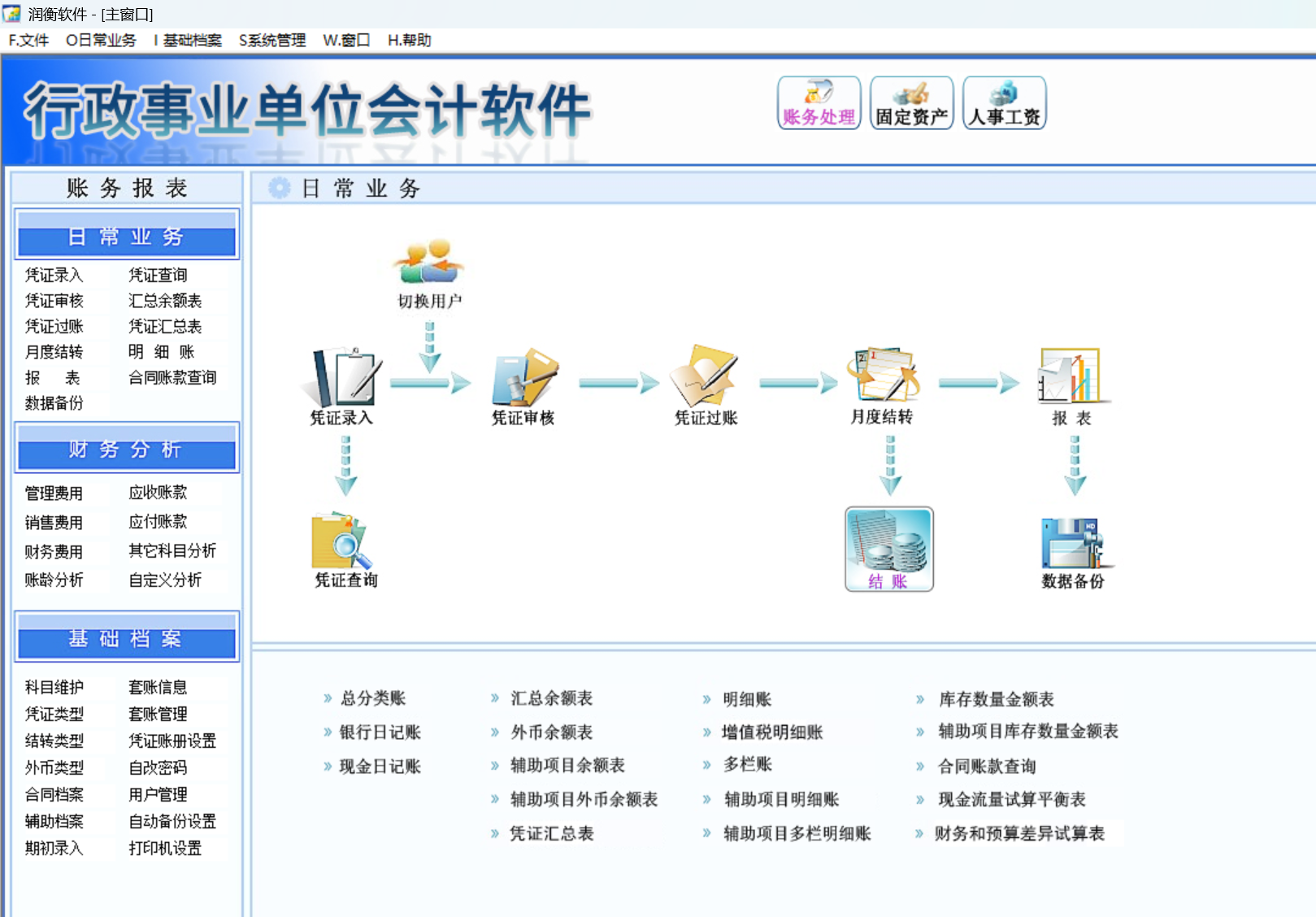
Task: Switch to 固定资产 module button
Action: click(911, 103)
